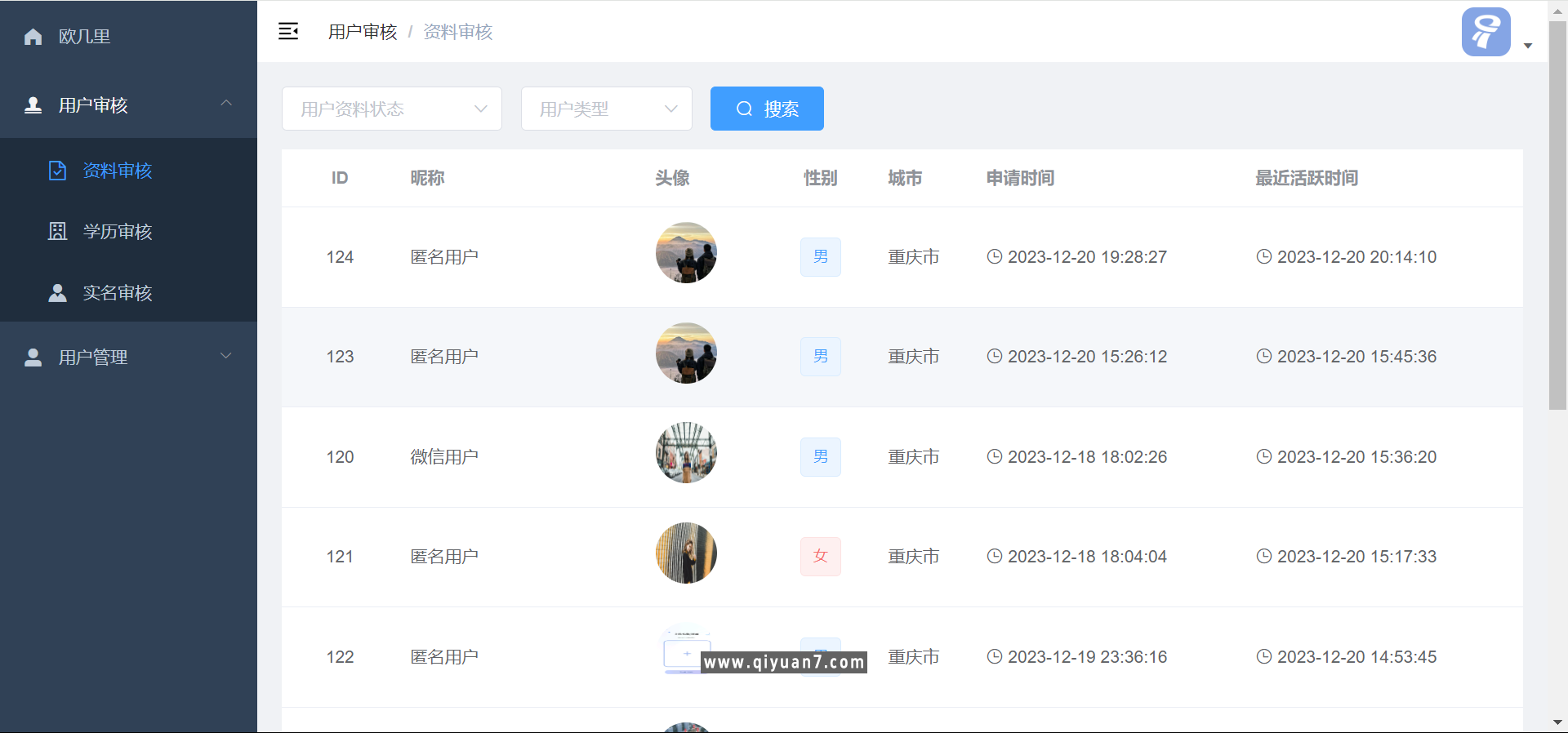Click the avatar thumbnail of user 124

(x=686, y=253)
